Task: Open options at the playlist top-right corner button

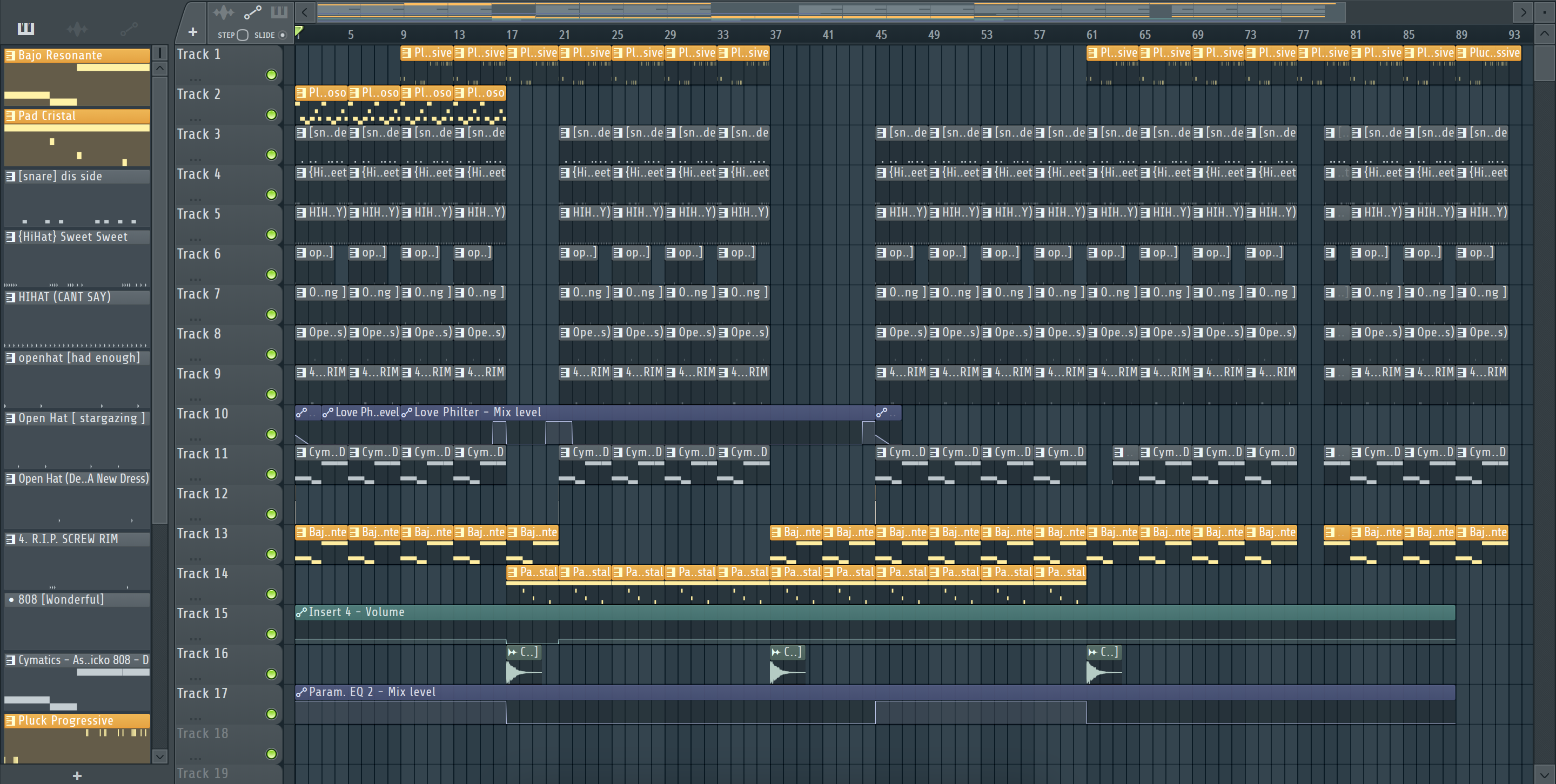Action: (x=1545, y=11)
